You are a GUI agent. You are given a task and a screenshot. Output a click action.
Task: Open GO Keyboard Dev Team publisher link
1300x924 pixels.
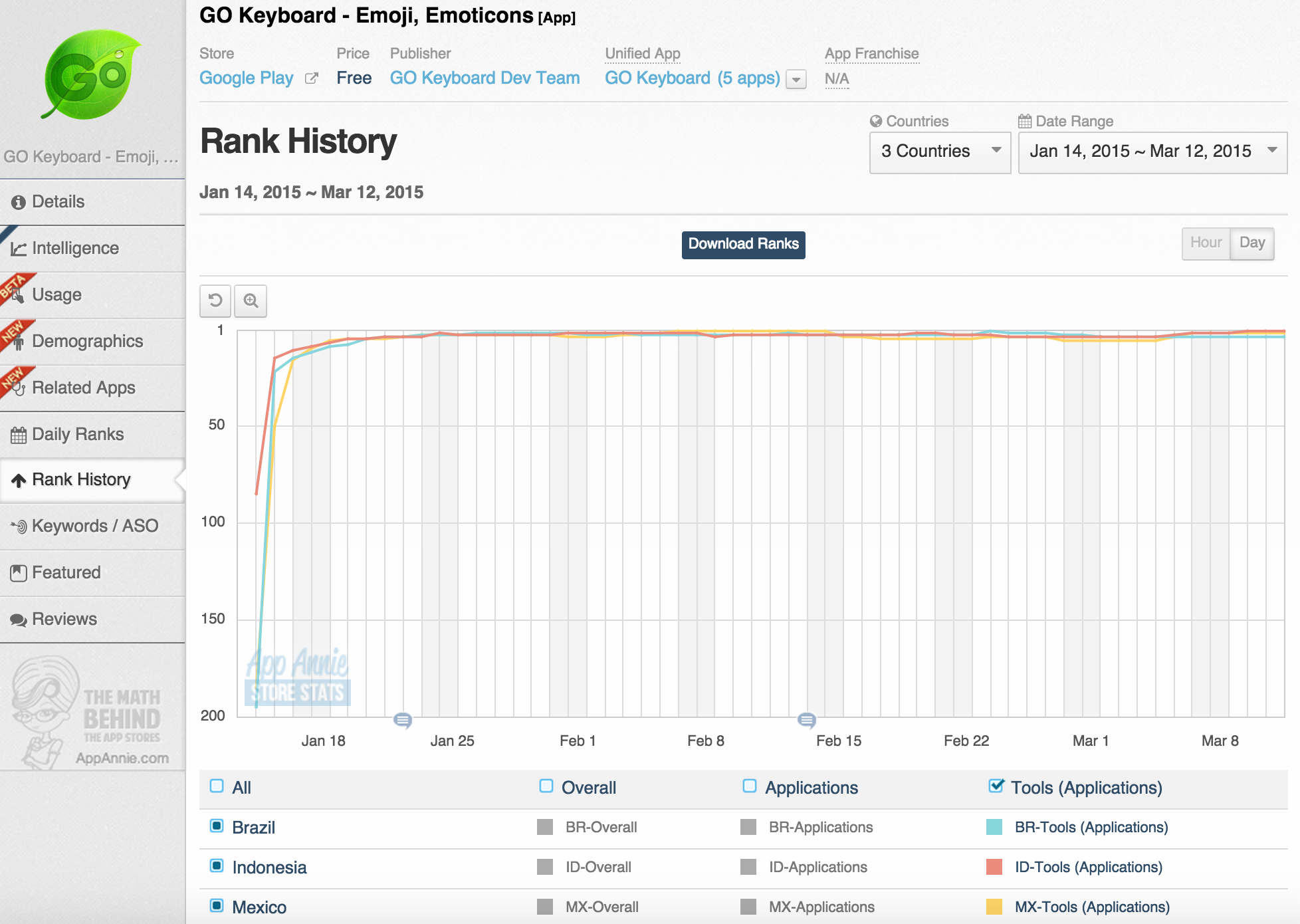click(485, 78)
